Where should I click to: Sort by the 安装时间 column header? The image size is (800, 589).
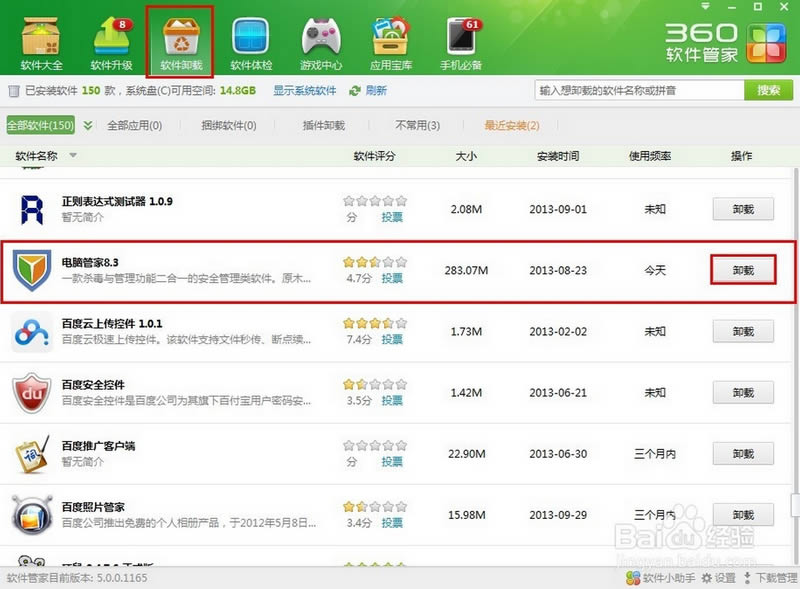click(x=558, y=156)
